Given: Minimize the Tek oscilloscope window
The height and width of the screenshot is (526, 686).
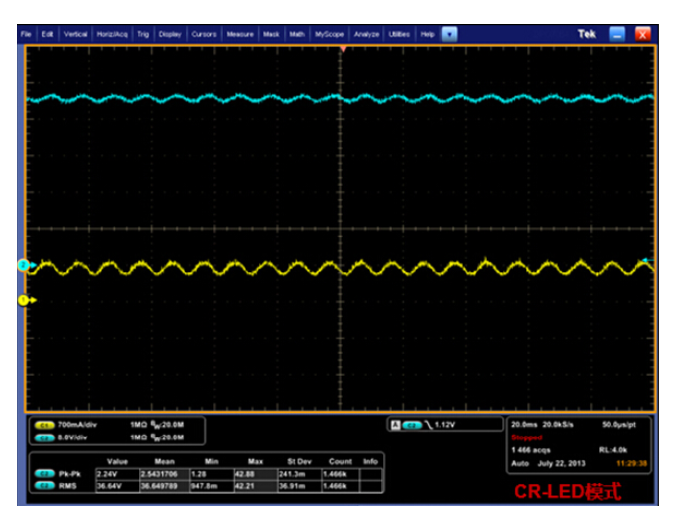Looking at the screenshot, I should [x=617, y=34].
